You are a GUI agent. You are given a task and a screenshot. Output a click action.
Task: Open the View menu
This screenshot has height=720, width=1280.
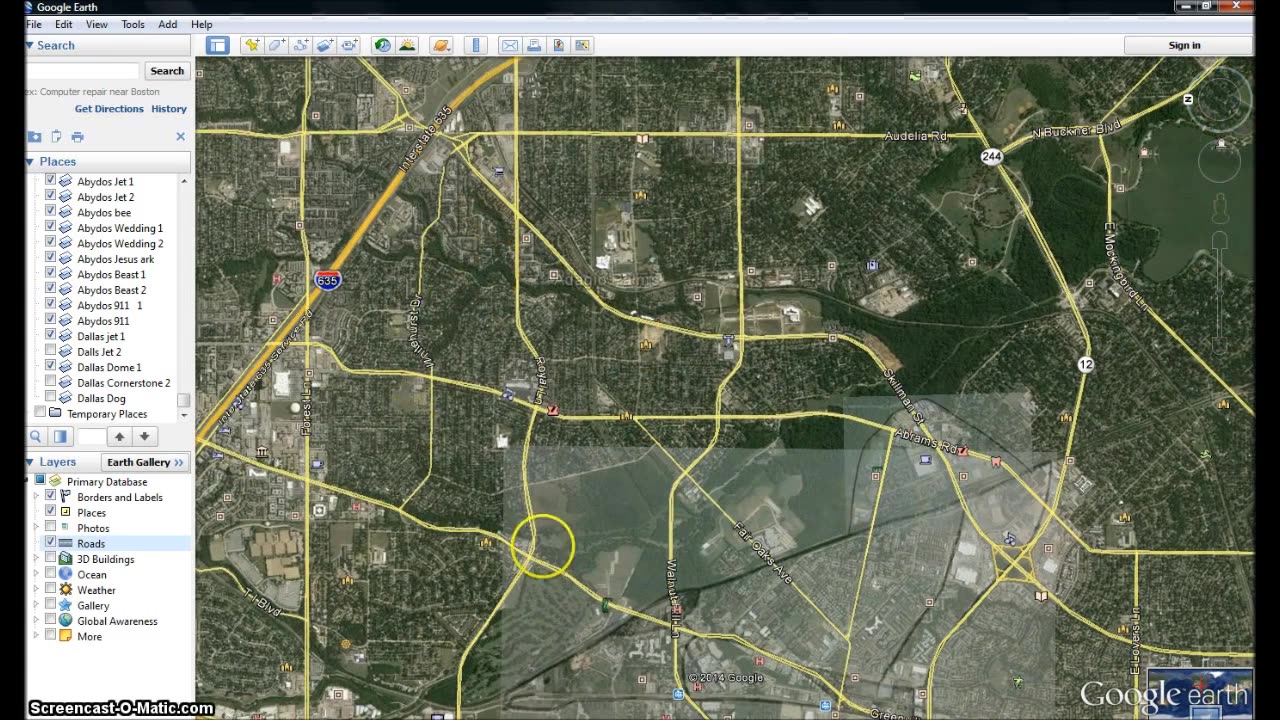point(97,24)
